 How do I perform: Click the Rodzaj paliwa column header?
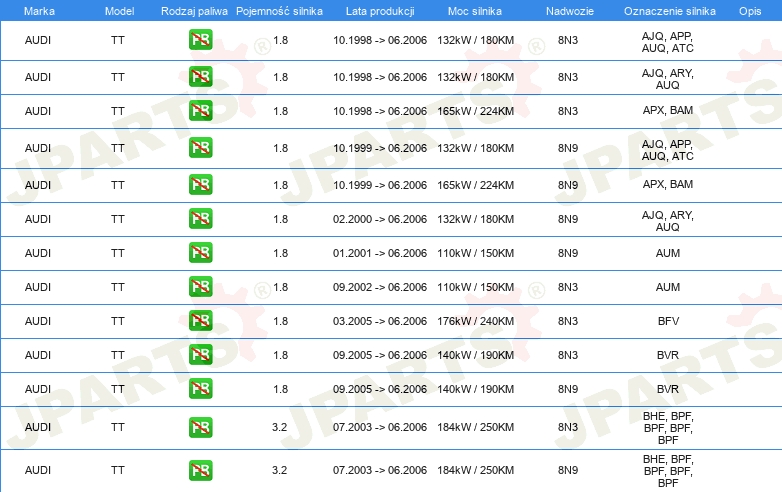[x=194, y=11]
